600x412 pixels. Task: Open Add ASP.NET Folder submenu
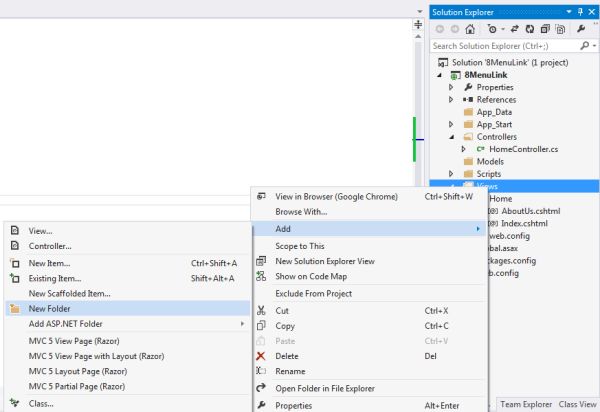pos(127,324)
